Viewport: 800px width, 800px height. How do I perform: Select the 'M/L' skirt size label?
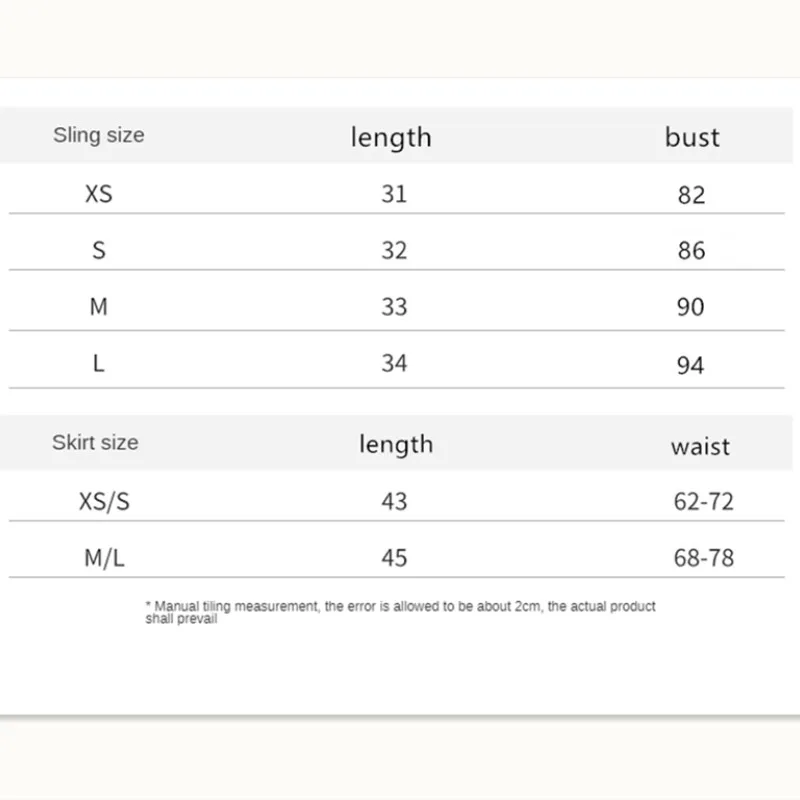(x=104, y=558)
